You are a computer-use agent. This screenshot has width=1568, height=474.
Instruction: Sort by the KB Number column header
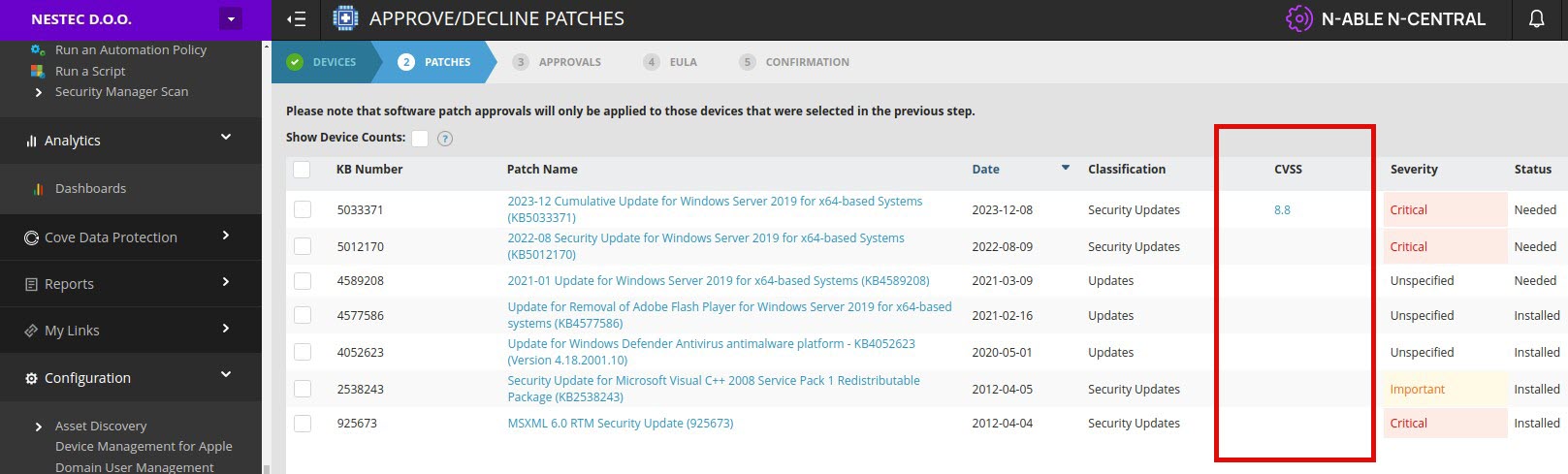[x=369, y=170]
